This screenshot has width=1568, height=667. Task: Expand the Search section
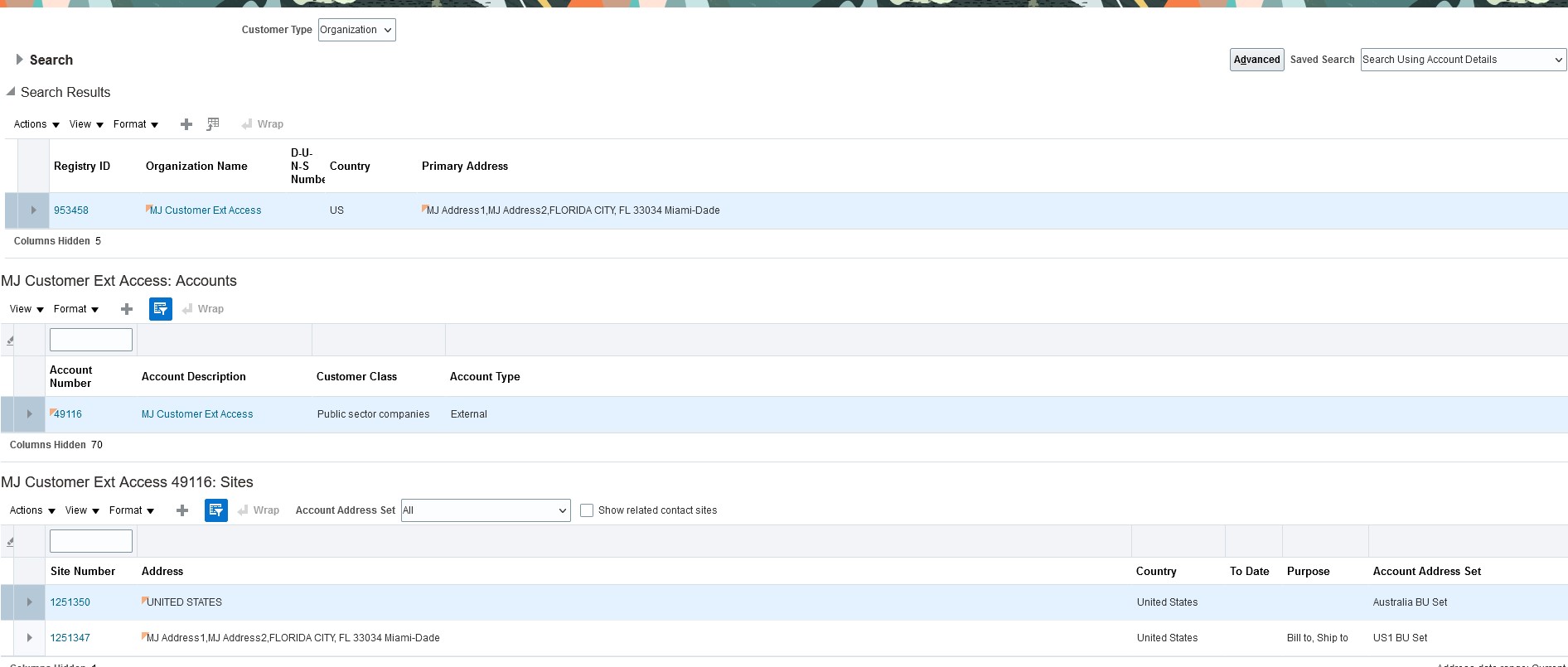coord(19,60)
